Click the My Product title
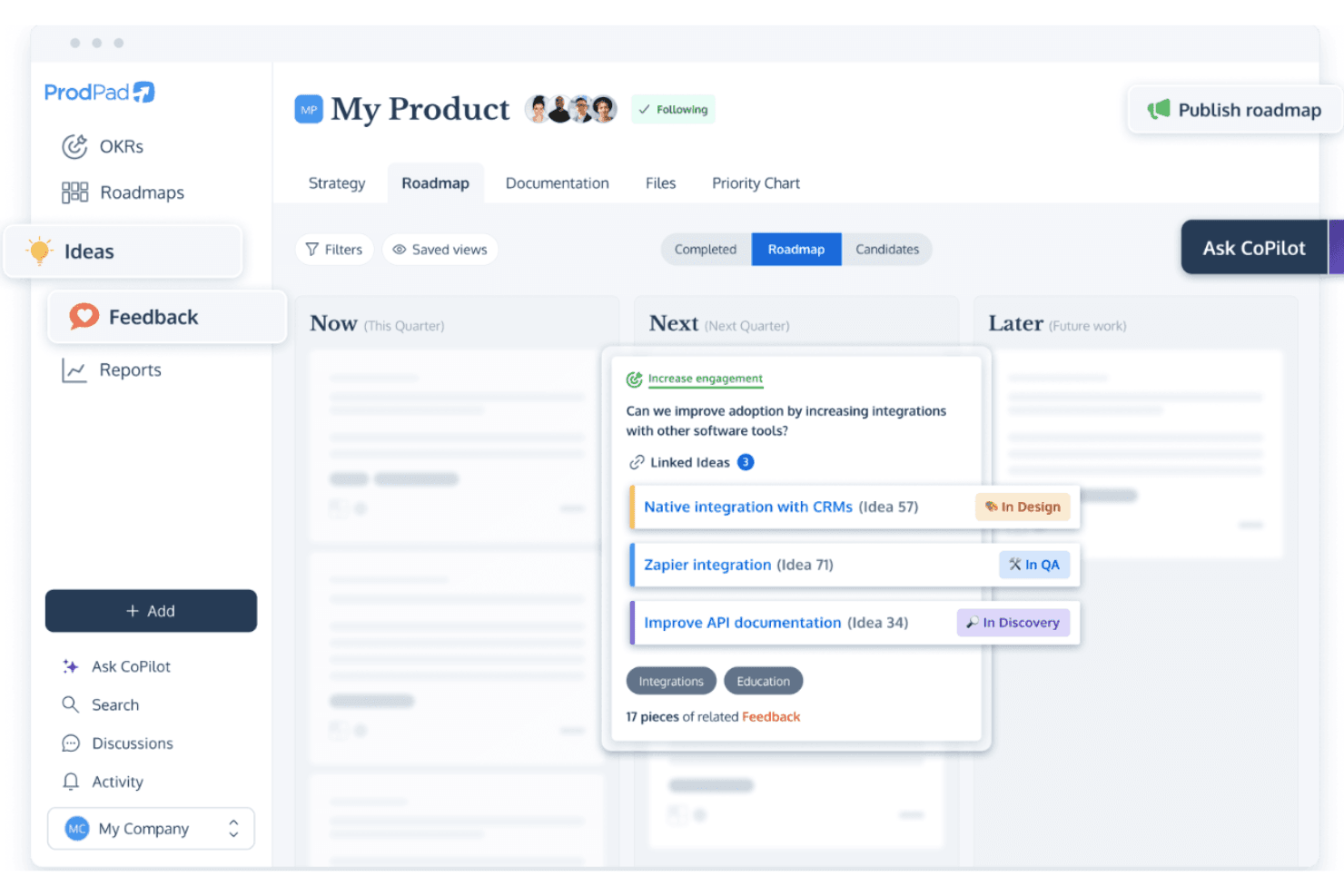 click(420, 109)
